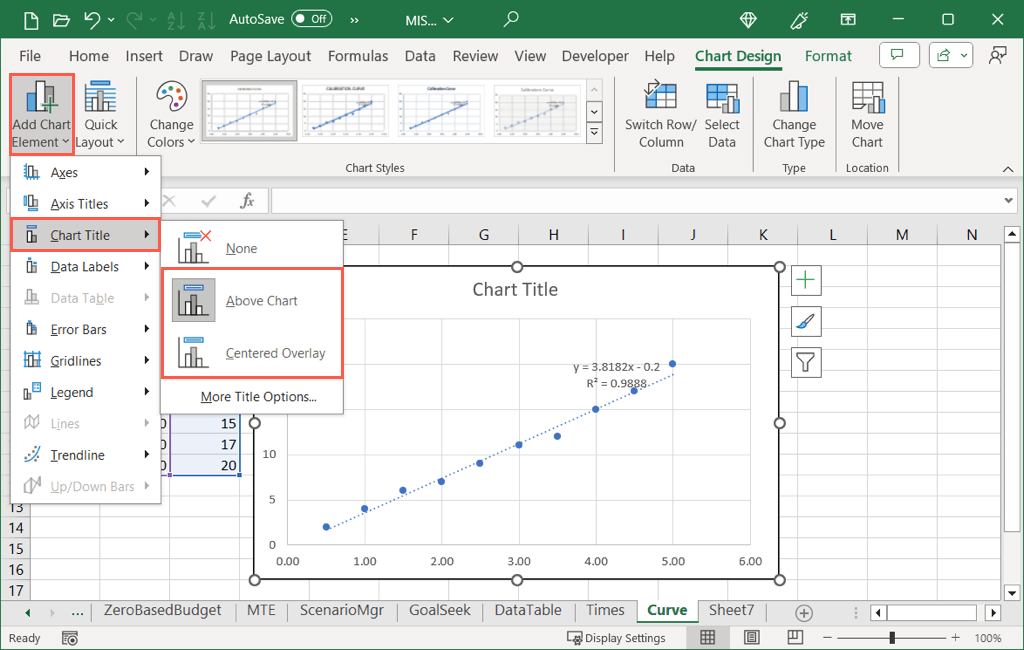1024x650 pixels.
Task: Click More Title Options
Action: [x=258, y=397]
